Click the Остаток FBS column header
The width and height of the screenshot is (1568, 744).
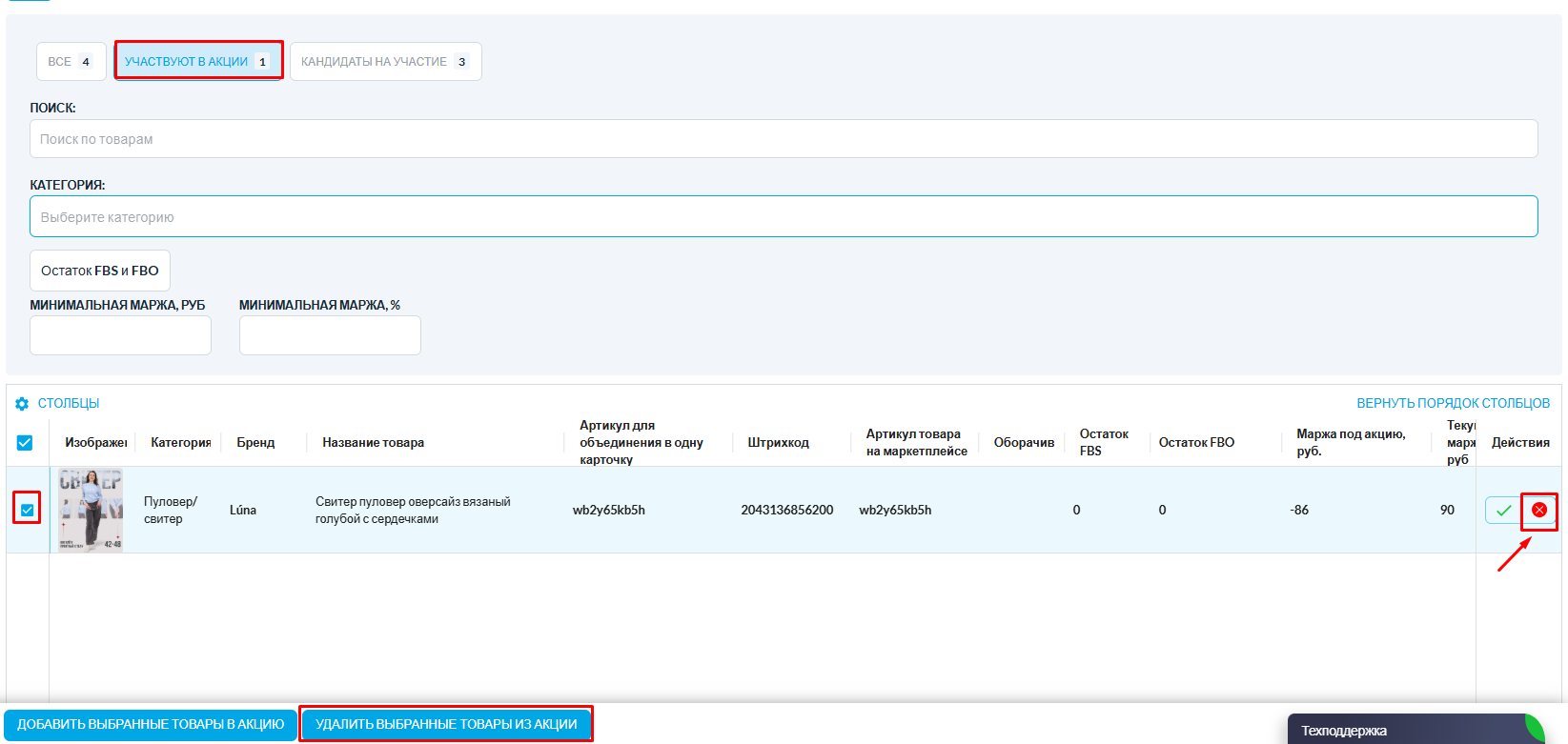pyautogui.click(x=1104, y=443)
